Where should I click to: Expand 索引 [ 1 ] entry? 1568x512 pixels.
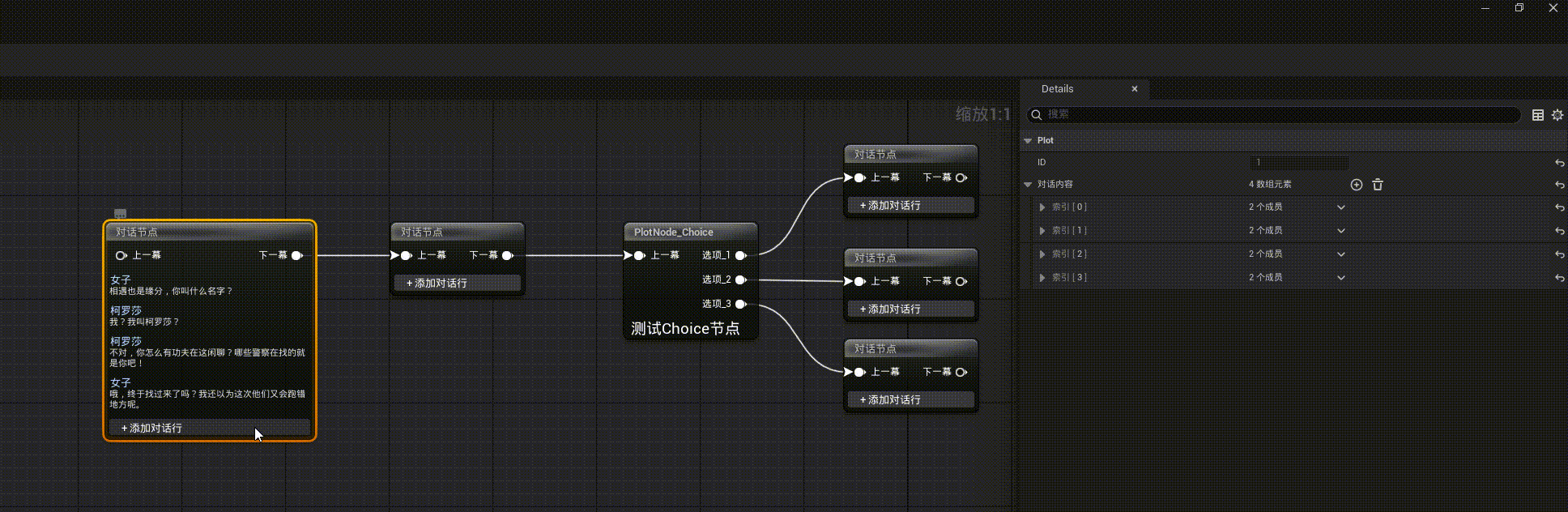[x=1042, y=231]
